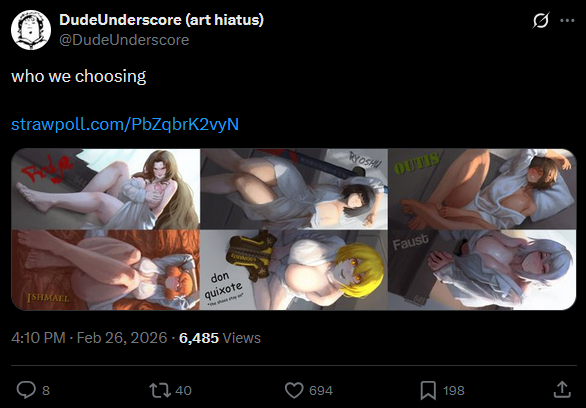Click the 694 likes count

click(321, 391)
